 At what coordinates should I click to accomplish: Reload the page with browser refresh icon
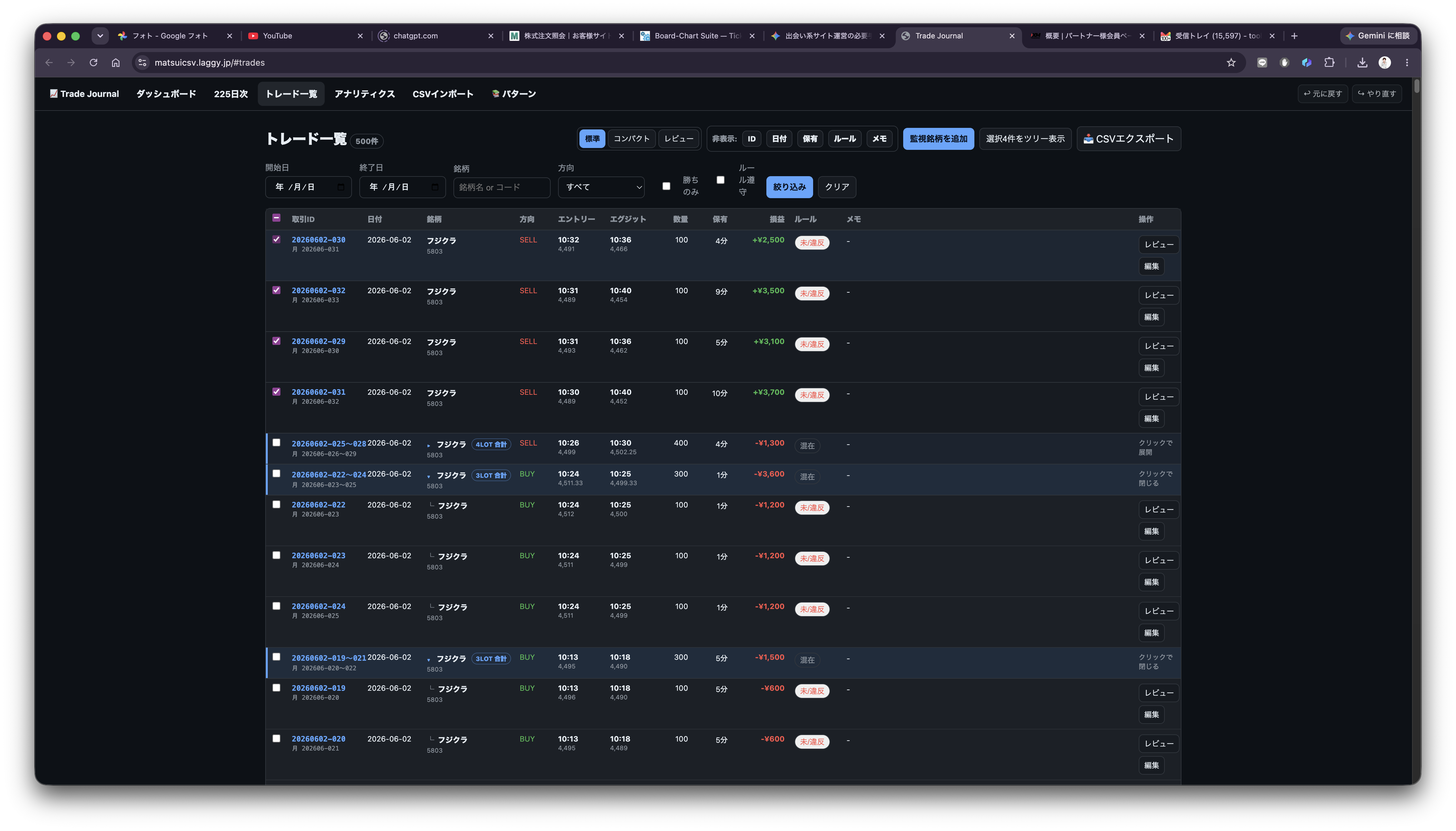click(x=93, y=63)
